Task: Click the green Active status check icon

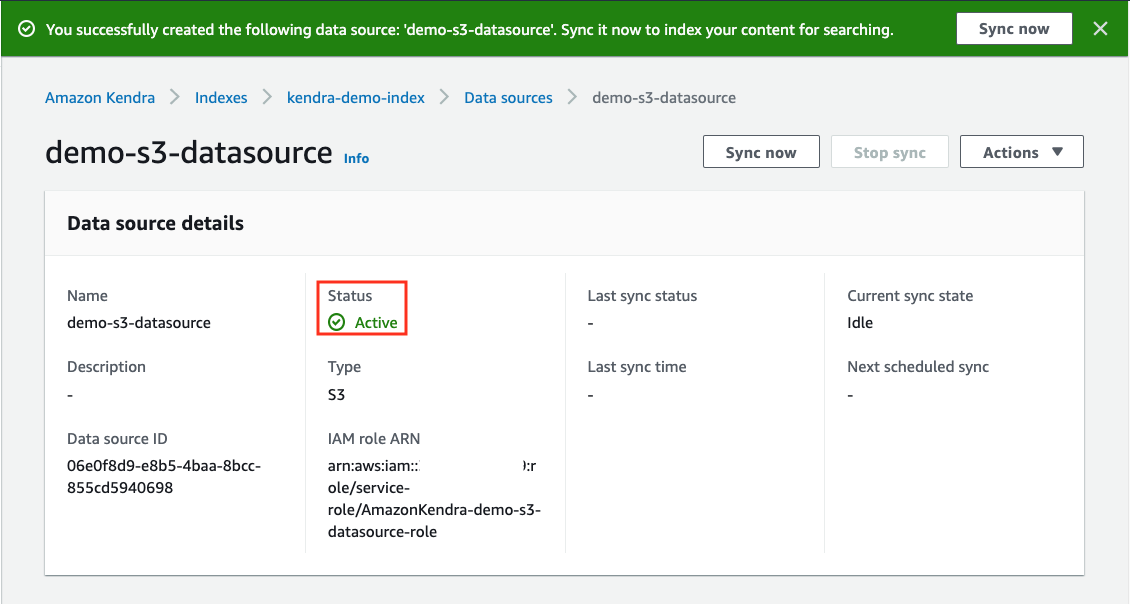Action: click(x=337, y=322)
